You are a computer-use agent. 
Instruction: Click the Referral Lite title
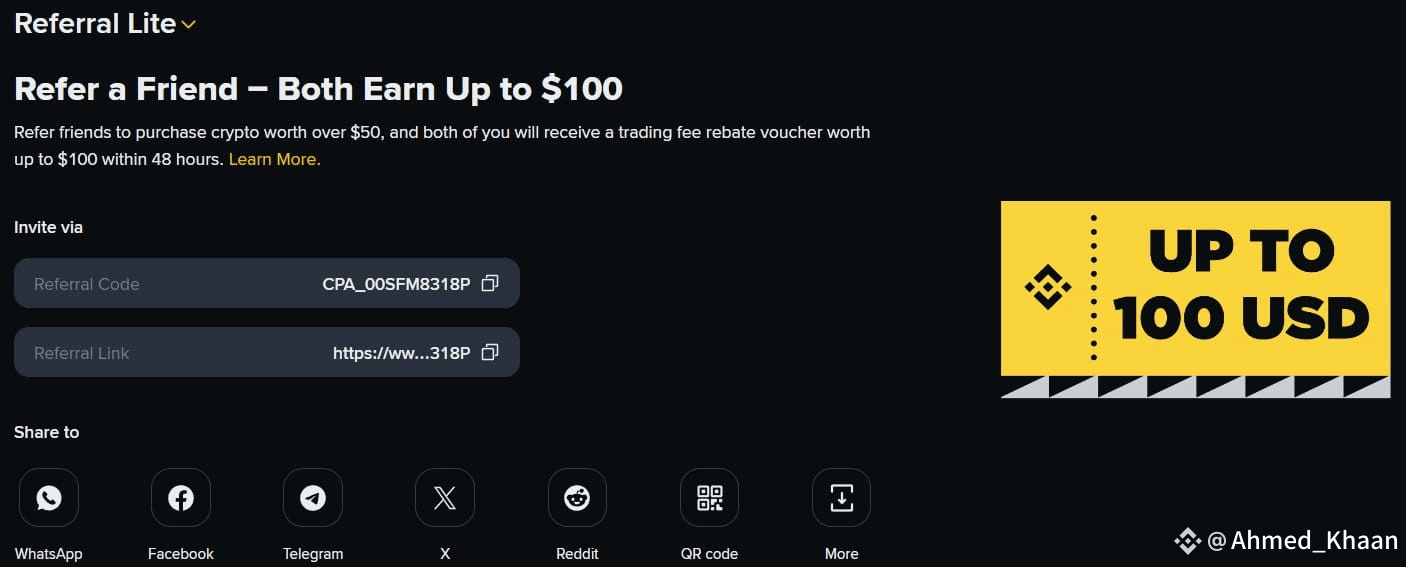tap(95, 24)
